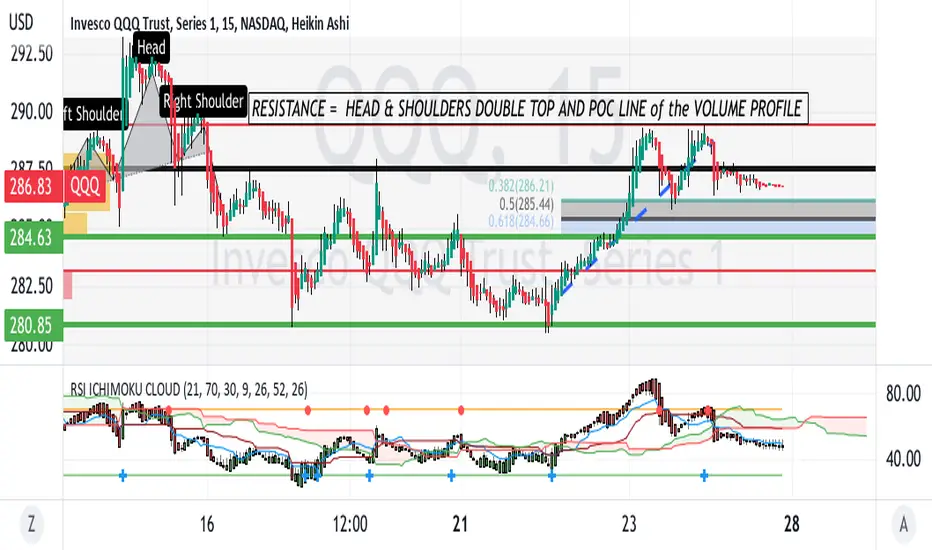Click the 0.5(285.44) Fibonacci level label
This screenshot has width=932, height=550.
pyautogui.click(x=526, y=204)
